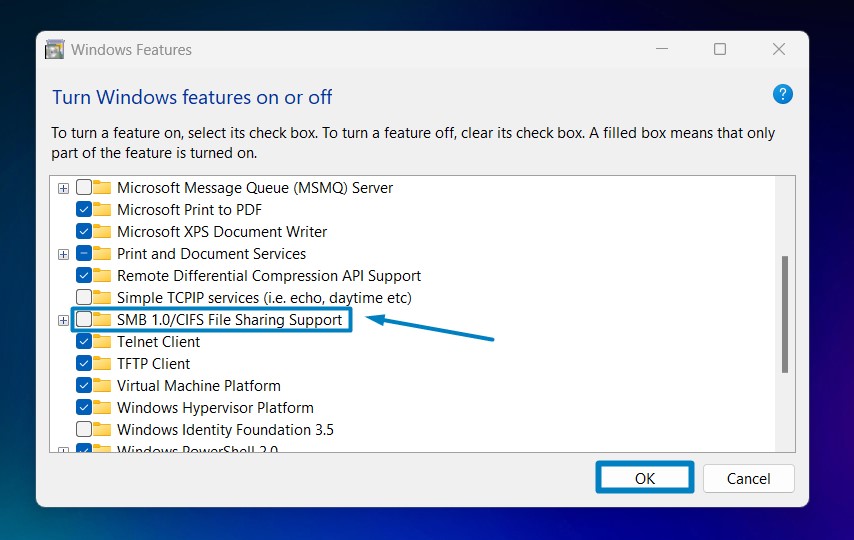Image resolution: width=854 pixels, height=540 pixels.
Task: Click the folder icon beside SMB 1.0/CIFS File Sharing
Action: coord(102,319)
